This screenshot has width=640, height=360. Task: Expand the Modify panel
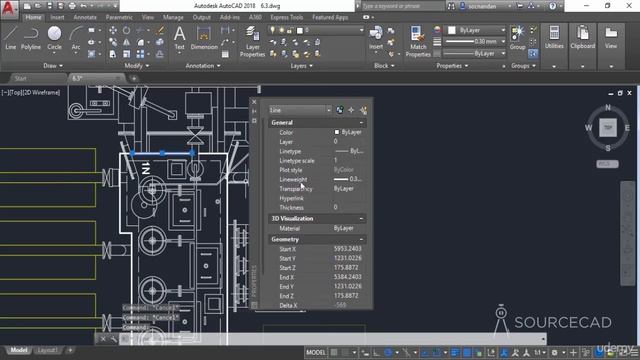tap(136, 66)
